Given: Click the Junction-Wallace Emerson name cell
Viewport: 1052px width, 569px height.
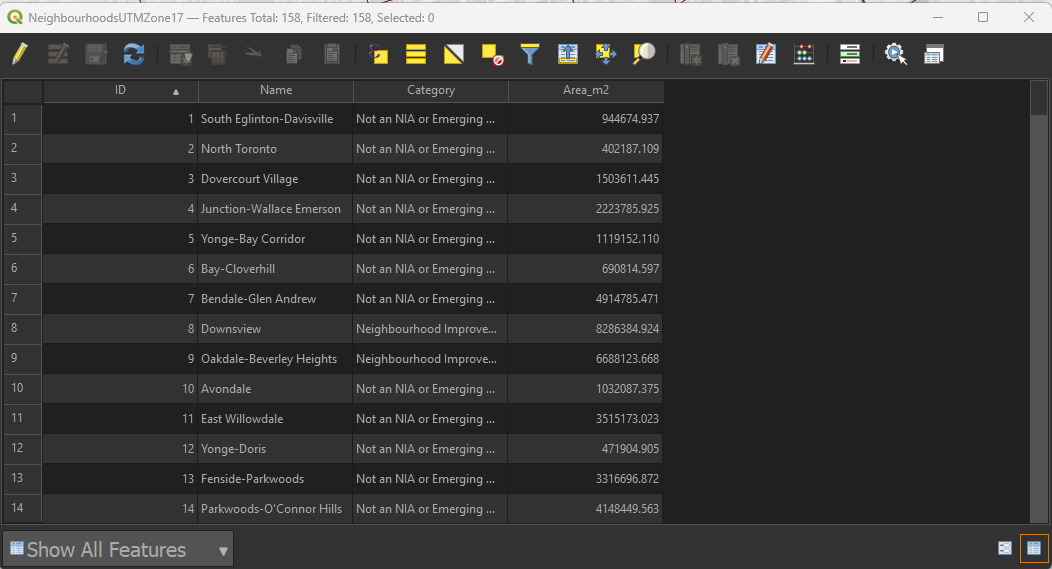Looking at the screenshot, I should tap(275, 209).
